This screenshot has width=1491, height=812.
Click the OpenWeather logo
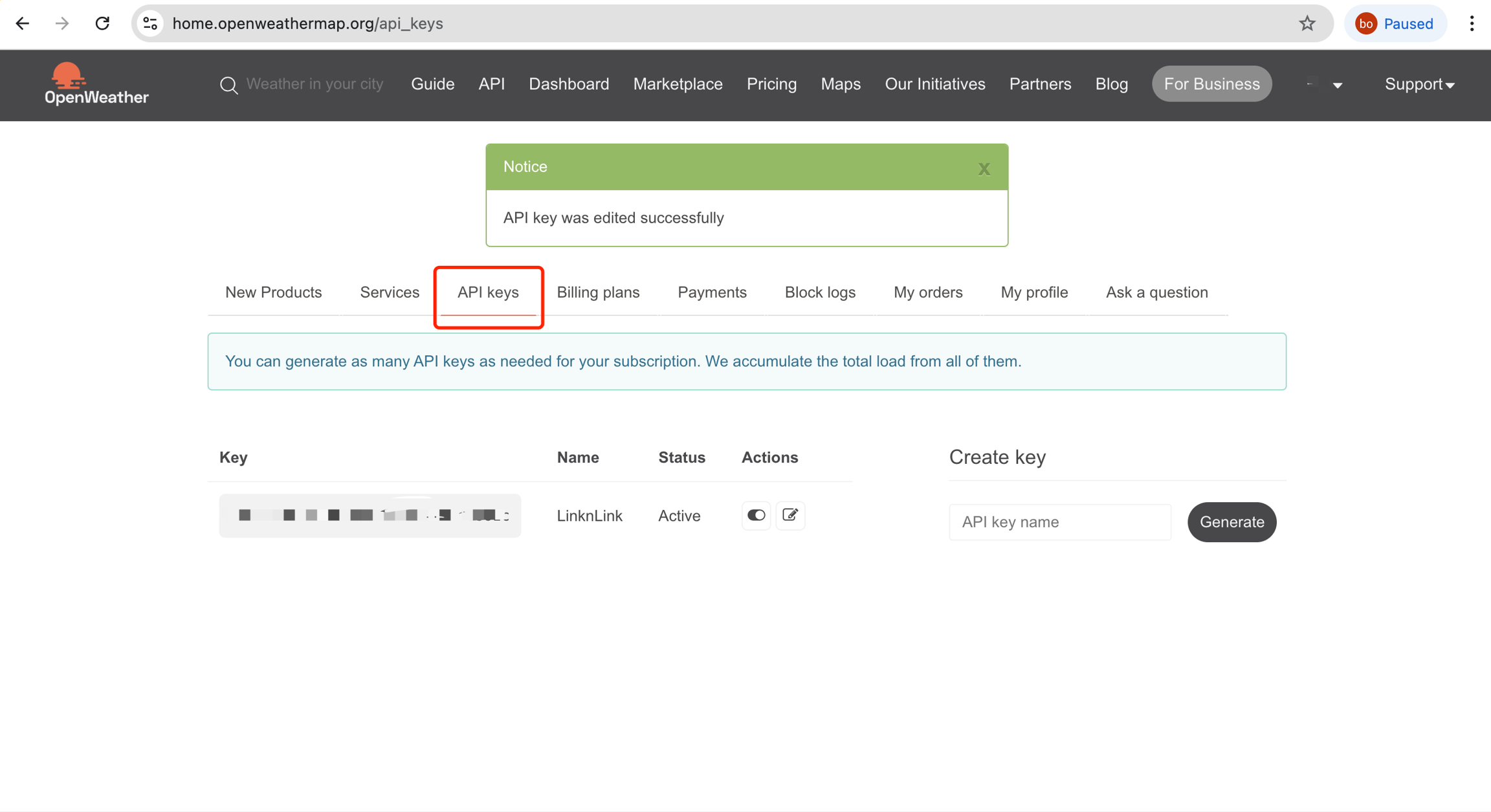(x=96, y=84)
